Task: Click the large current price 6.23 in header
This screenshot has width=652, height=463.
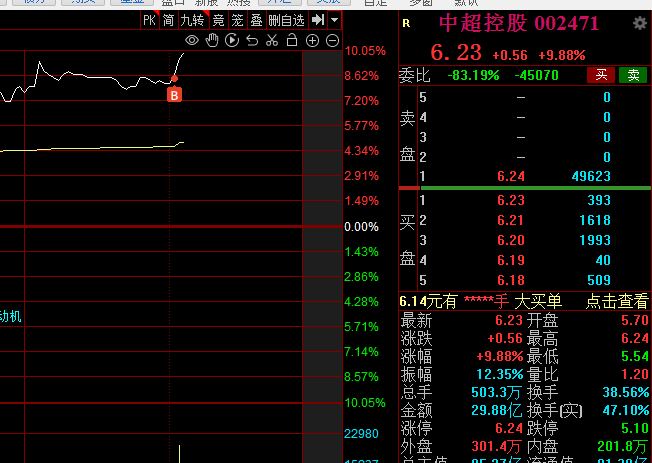Action: 456,53
